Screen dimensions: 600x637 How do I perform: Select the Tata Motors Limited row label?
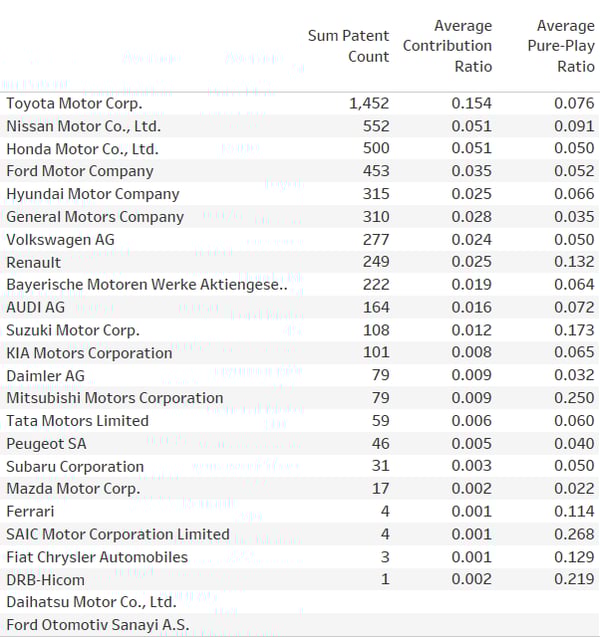pyautogui.click(x=78, y=420)
